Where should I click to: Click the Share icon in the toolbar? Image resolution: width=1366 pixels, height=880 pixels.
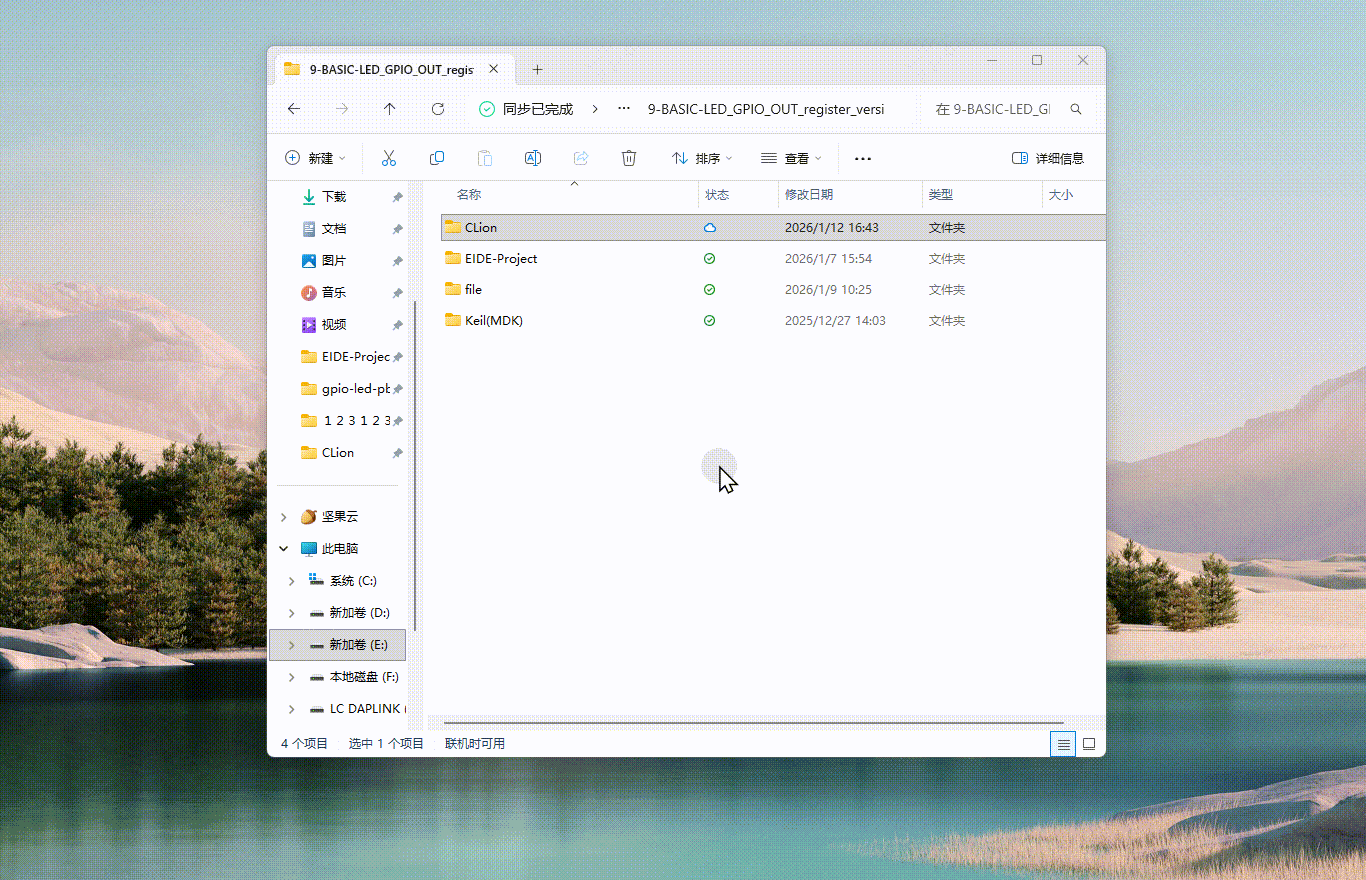(581, 158)
